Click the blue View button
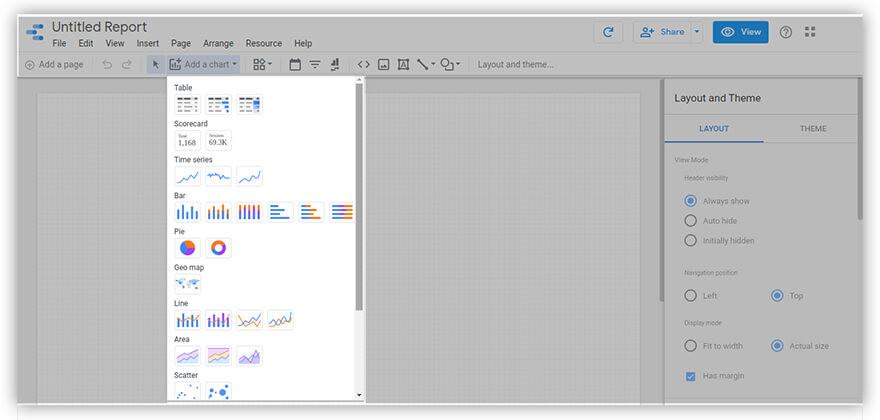This screenshot has width=880, height=420. [741, 32]
